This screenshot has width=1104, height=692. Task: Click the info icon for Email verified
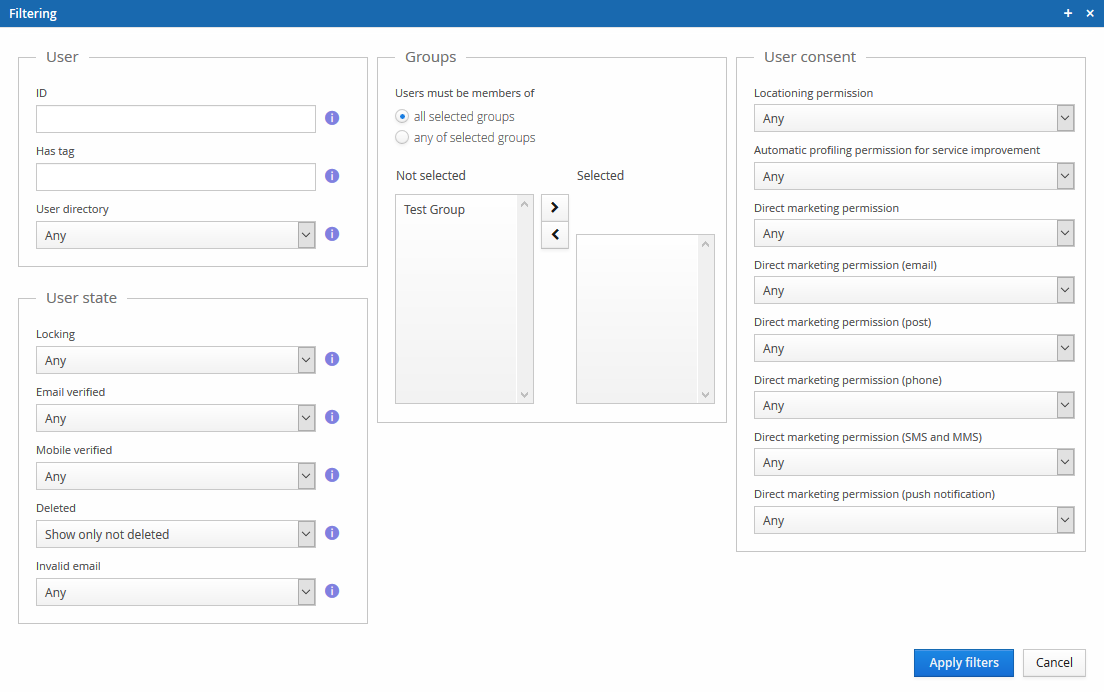pyautogui.click(x=332, y=417)
